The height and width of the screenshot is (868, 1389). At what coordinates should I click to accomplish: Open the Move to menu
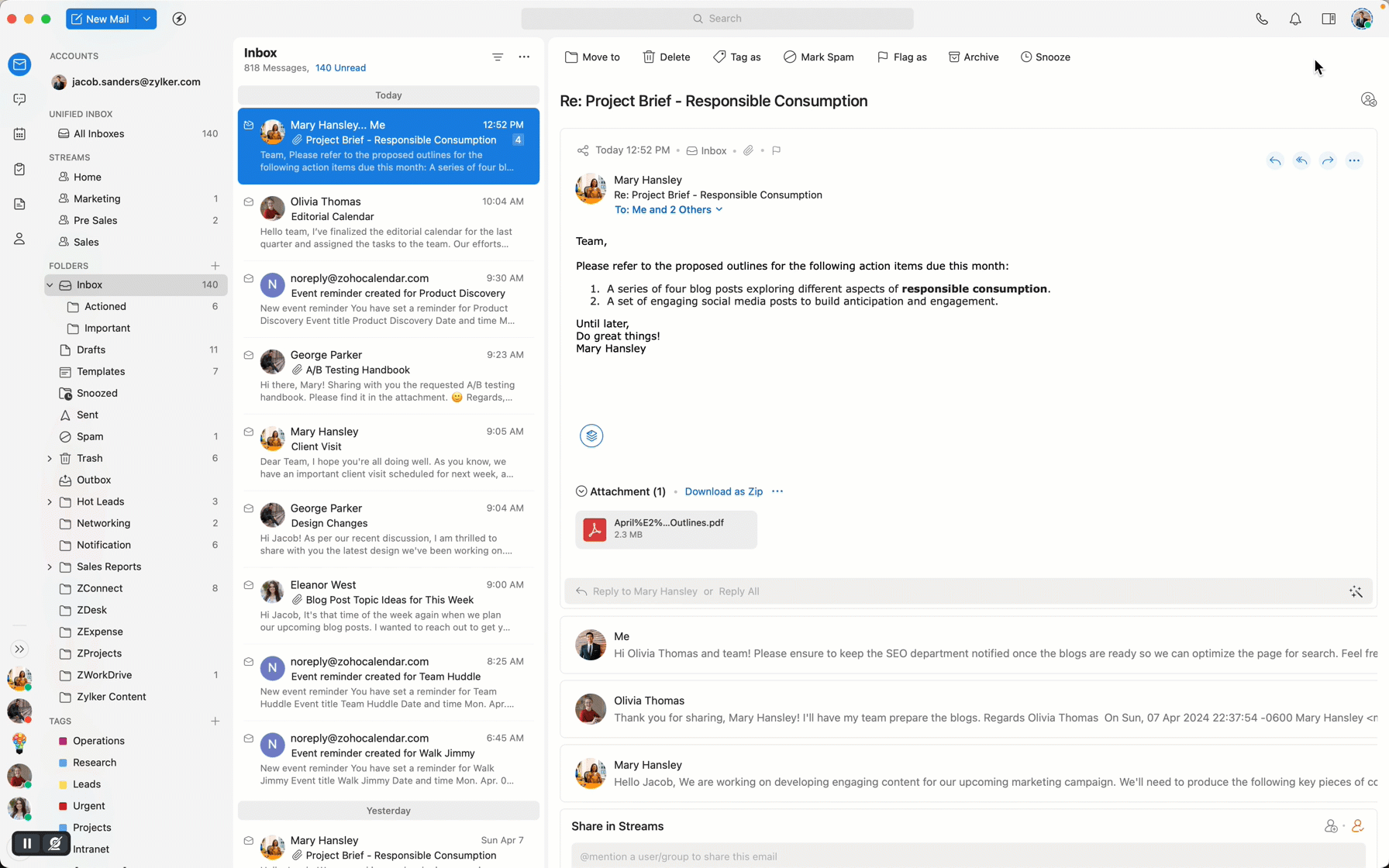coord(593,57)
